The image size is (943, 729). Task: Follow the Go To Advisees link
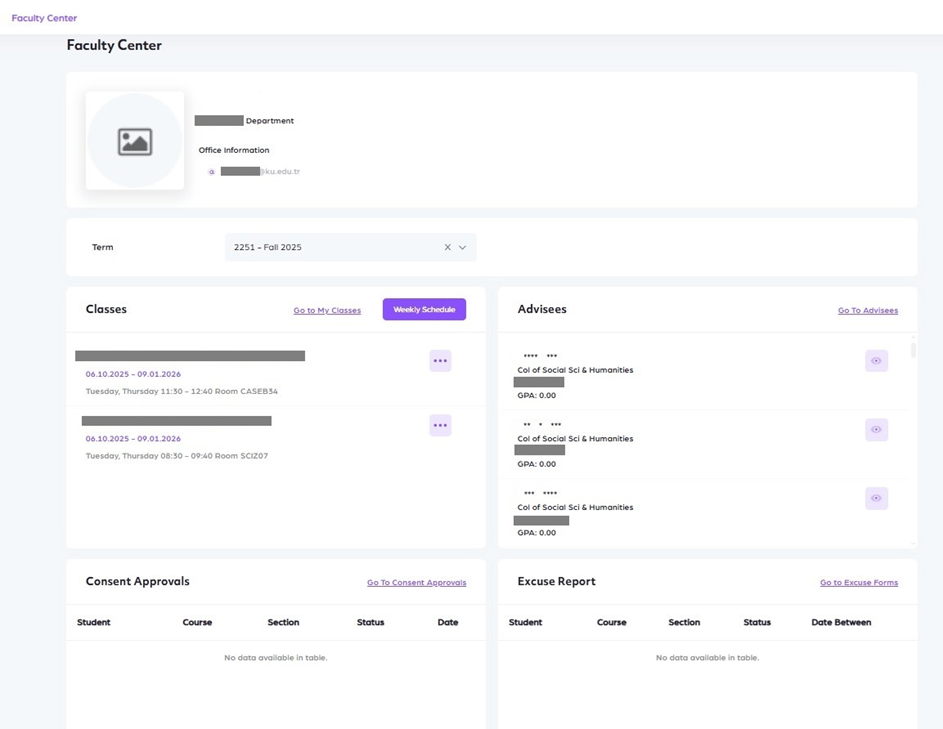coord(867,311)
